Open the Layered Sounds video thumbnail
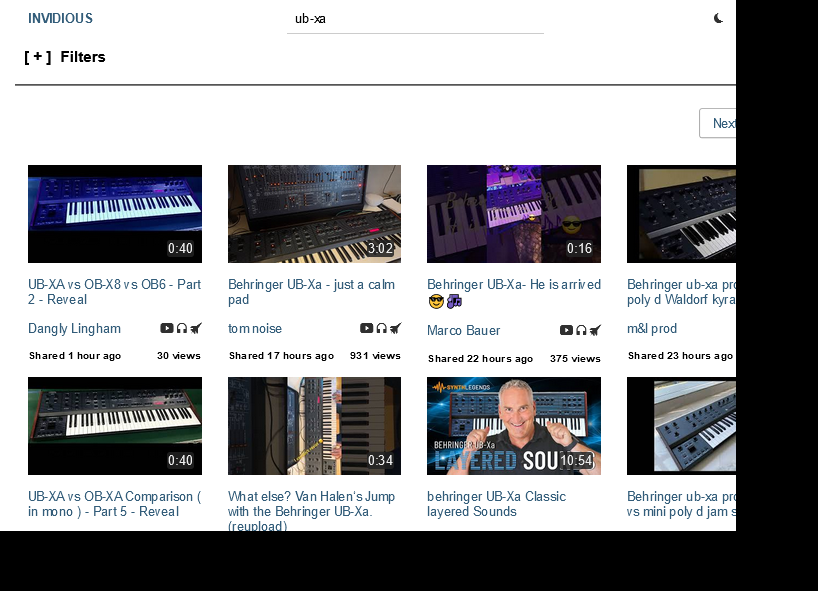This screenshot has width=818, height=591. pos(514,426)
